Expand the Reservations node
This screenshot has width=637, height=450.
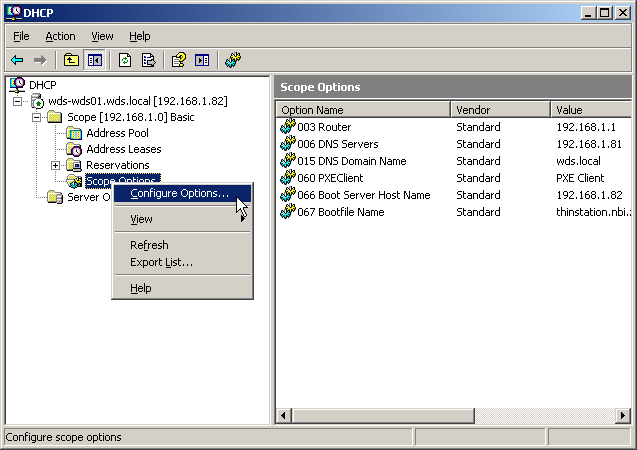(56, 165)
